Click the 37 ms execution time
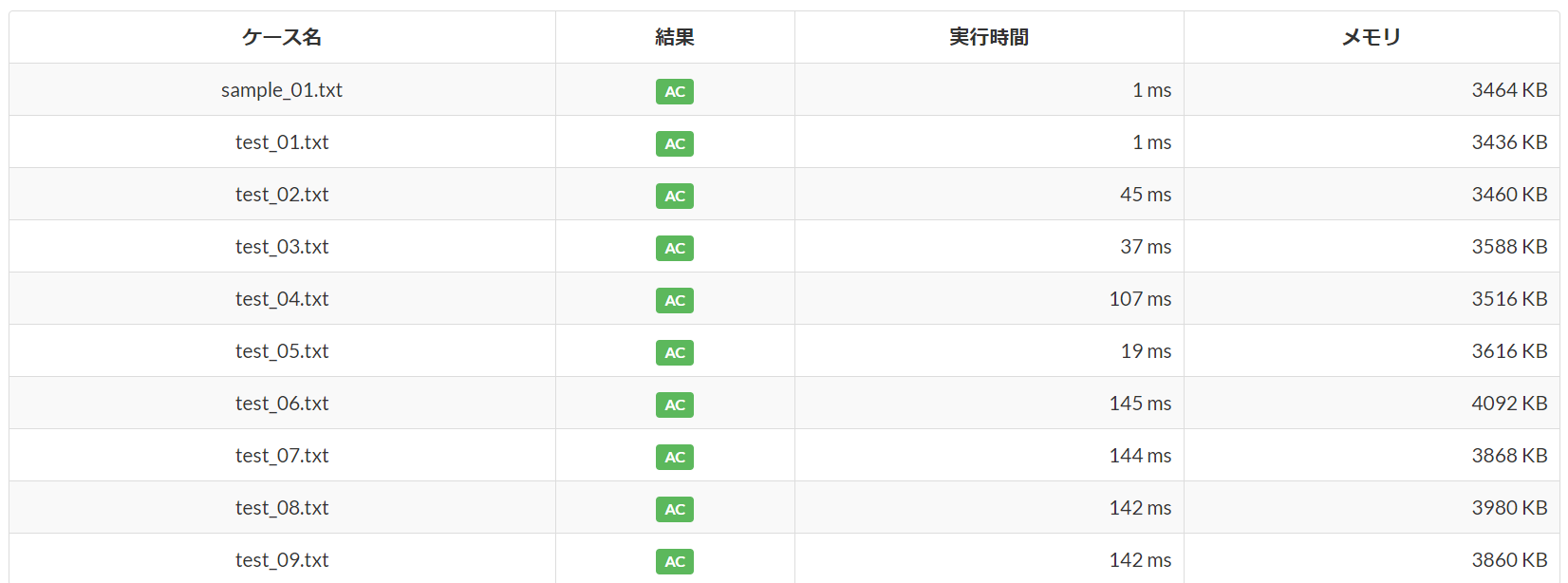 (x=1146, y=247)
